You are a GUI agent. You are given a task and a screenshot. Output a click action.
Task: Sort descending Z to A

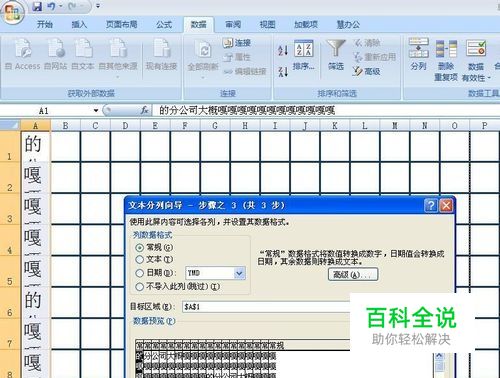tap(283, 71)
